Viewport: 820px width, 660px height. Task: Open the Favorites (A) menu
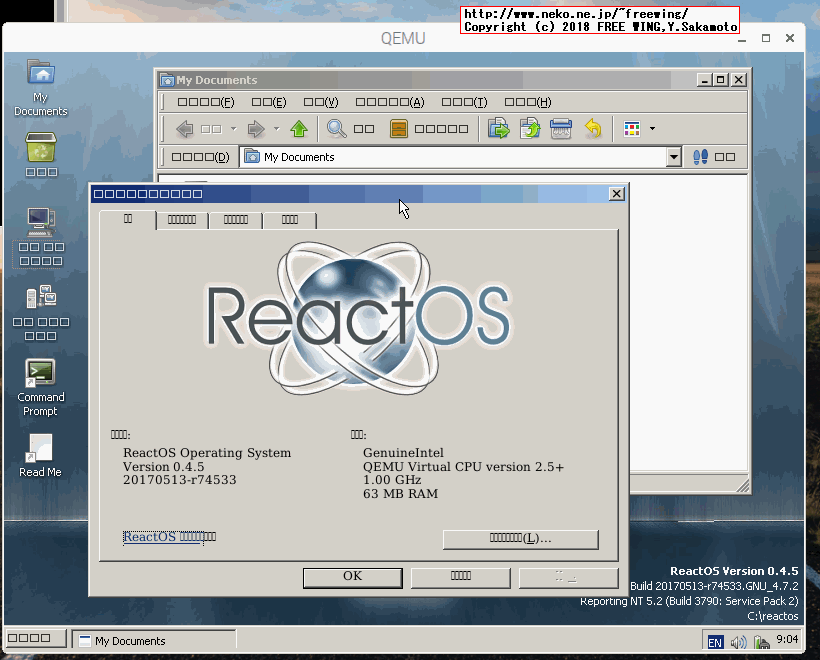[390, 102]
